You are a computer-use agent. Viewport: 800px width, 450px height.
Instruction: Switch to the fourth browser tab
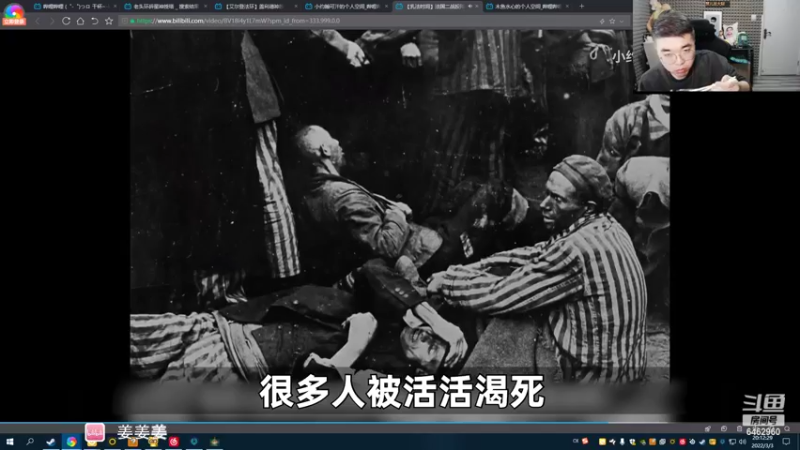pyautogui.click(x=346, y=6)
